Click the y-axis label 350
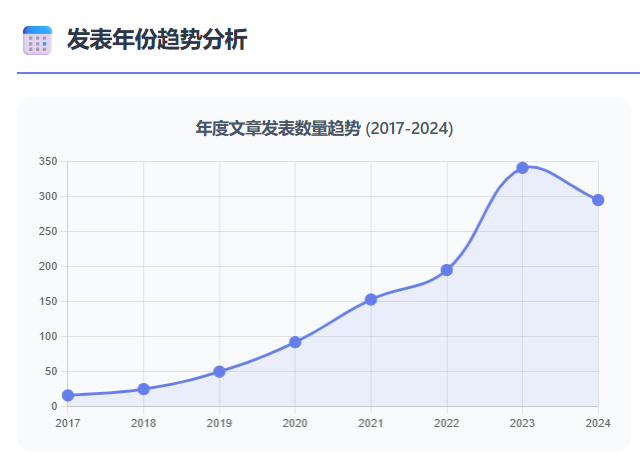The image size is (640, 460). coord(48,162)
